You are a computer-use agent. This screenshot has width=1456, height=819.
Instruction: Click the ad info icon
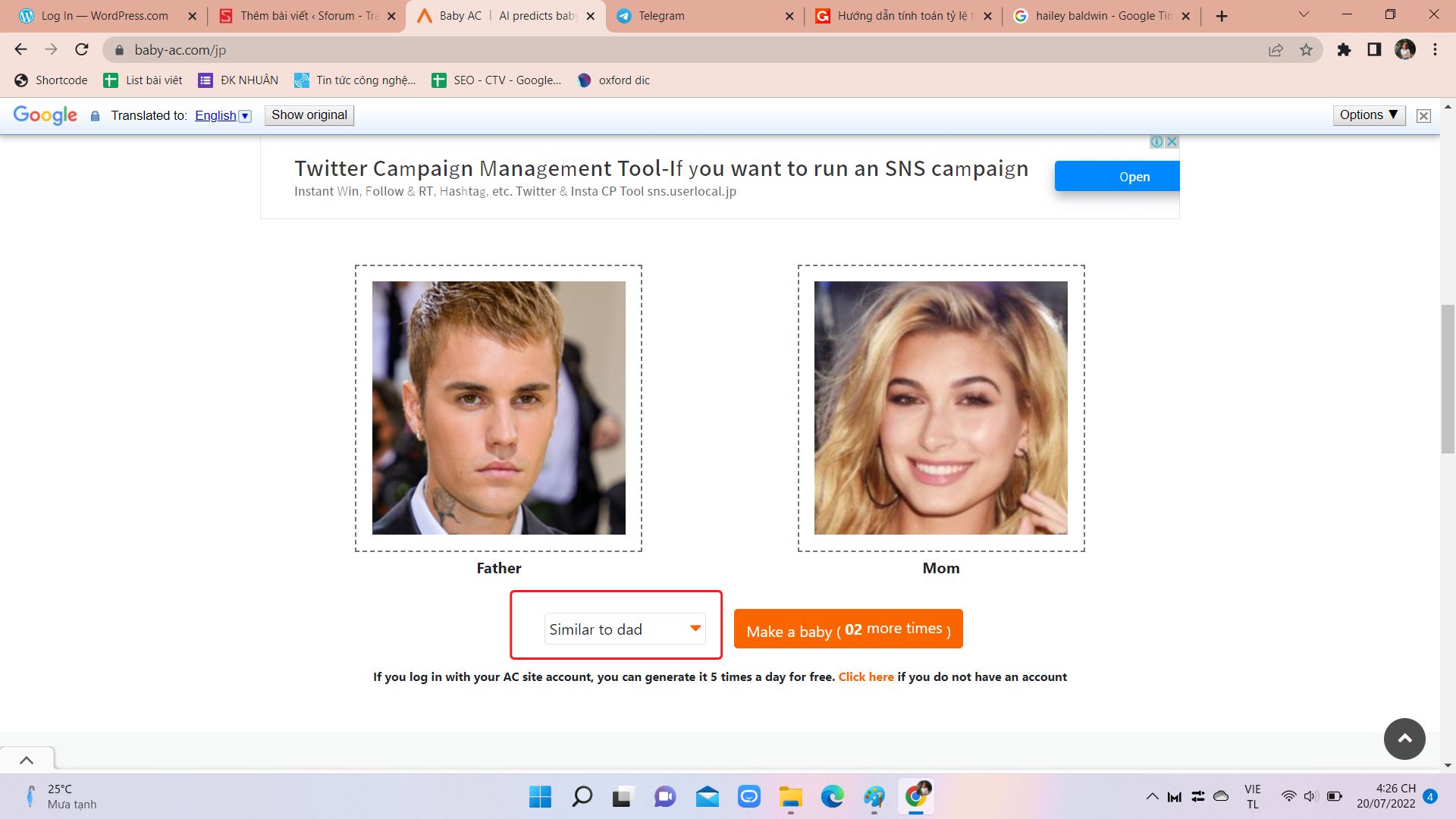(x=1156, y=142)
